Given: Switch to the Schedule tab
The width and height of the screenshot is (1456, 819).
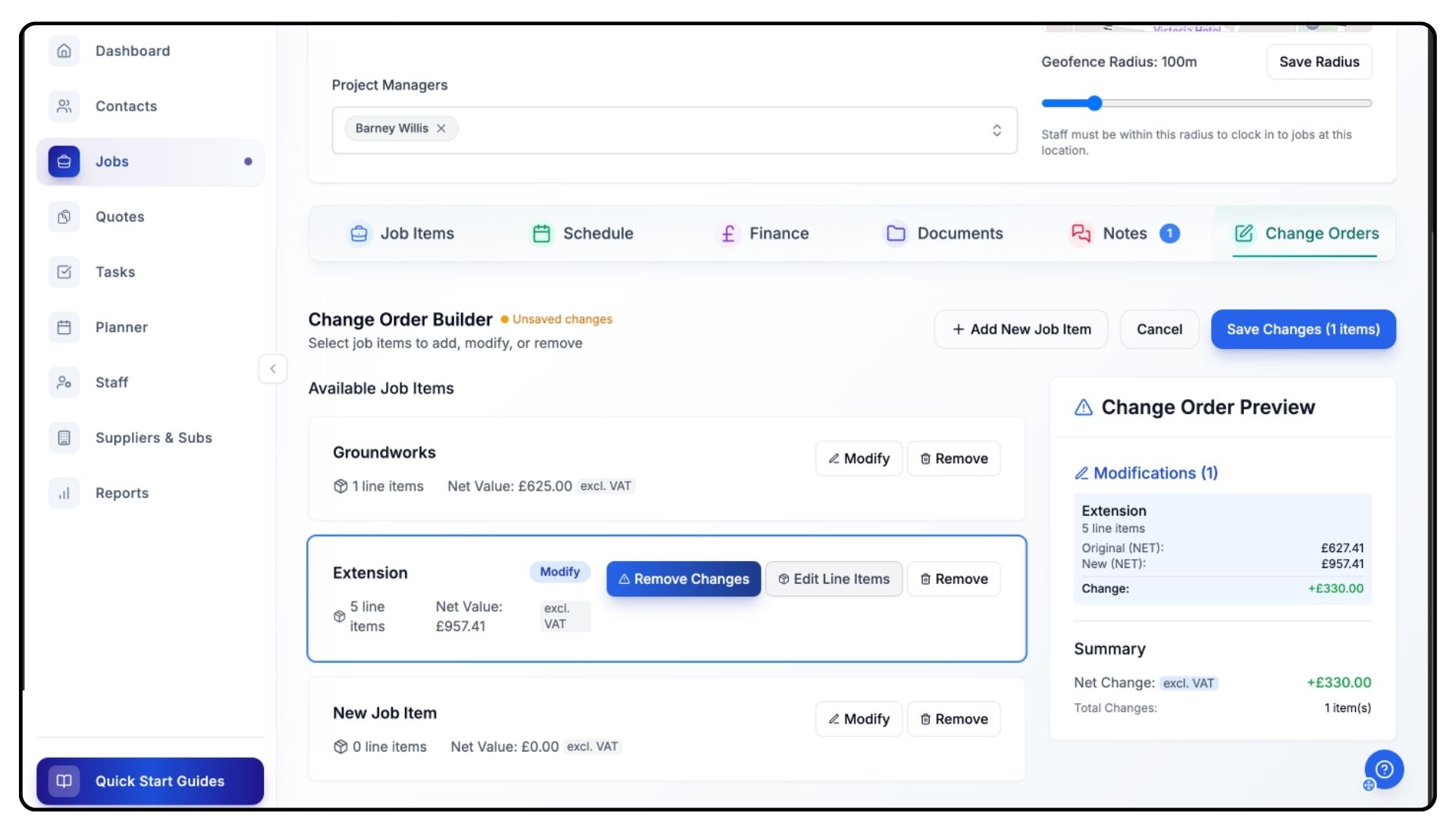Looking at the screenshot, I should tap(582, 234).
